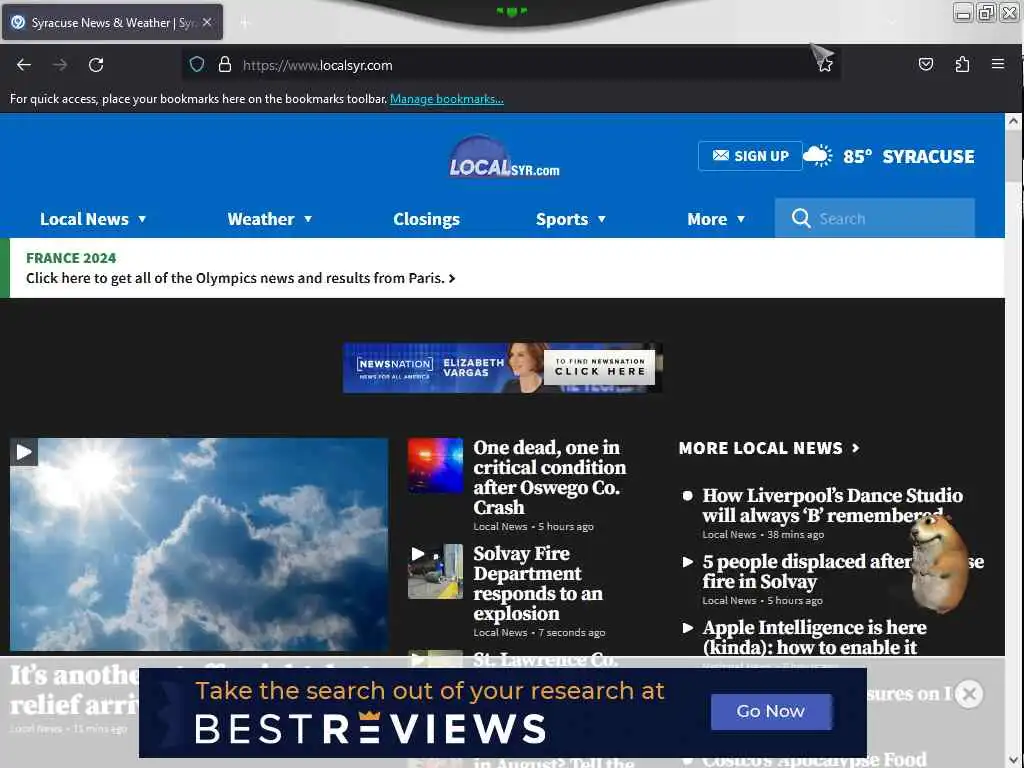Click the forward navigation arrow
The image size is (1024, 768).
click(60, 65)
